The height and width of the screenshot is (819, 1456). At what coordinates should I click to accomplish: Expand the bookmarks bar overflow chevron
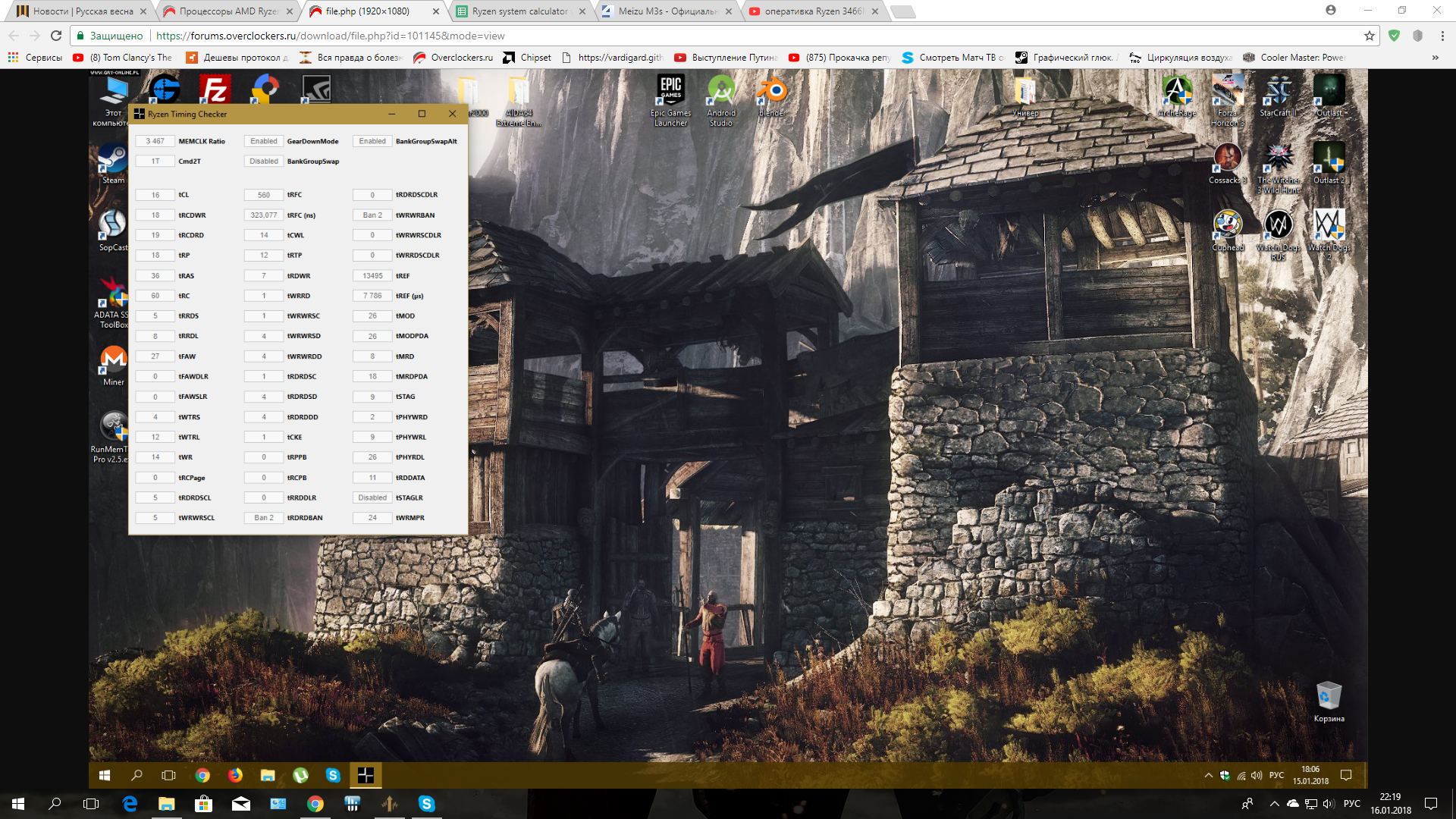[1435, 58]
